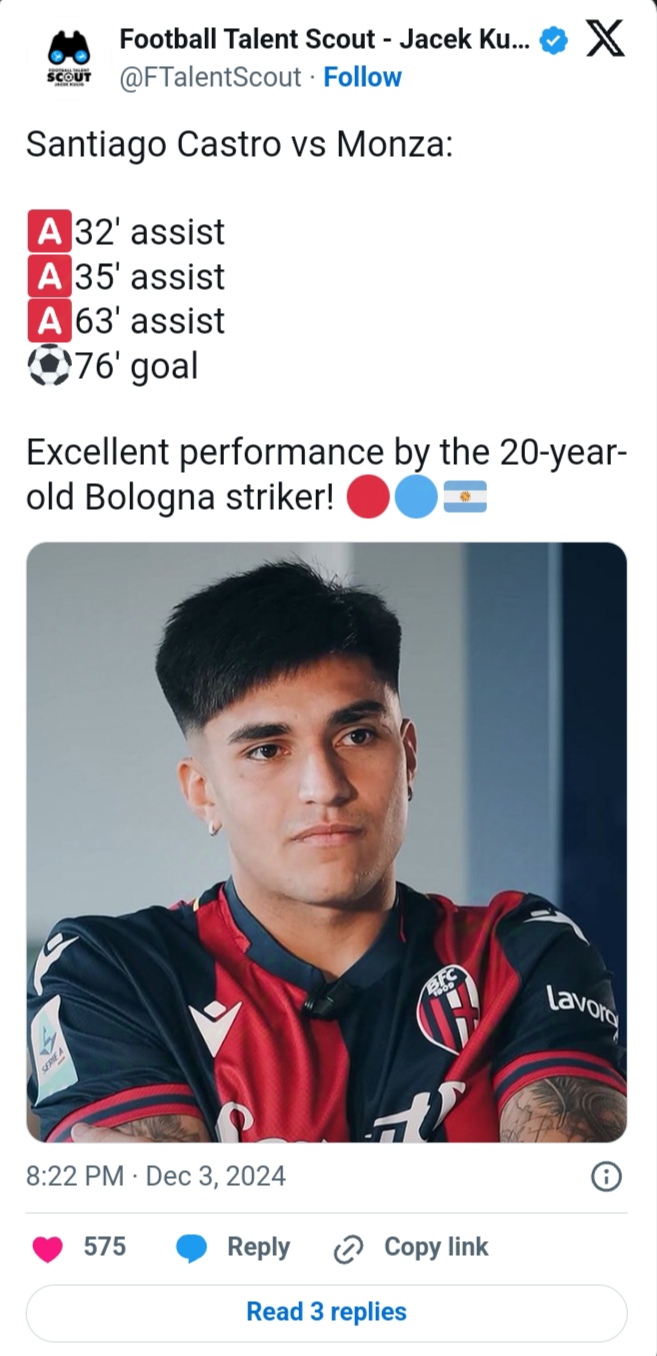Follow the @FTalentScout account
This screenshot has width=657, height=1356.
pyautogui.click(x=362, y=77)
